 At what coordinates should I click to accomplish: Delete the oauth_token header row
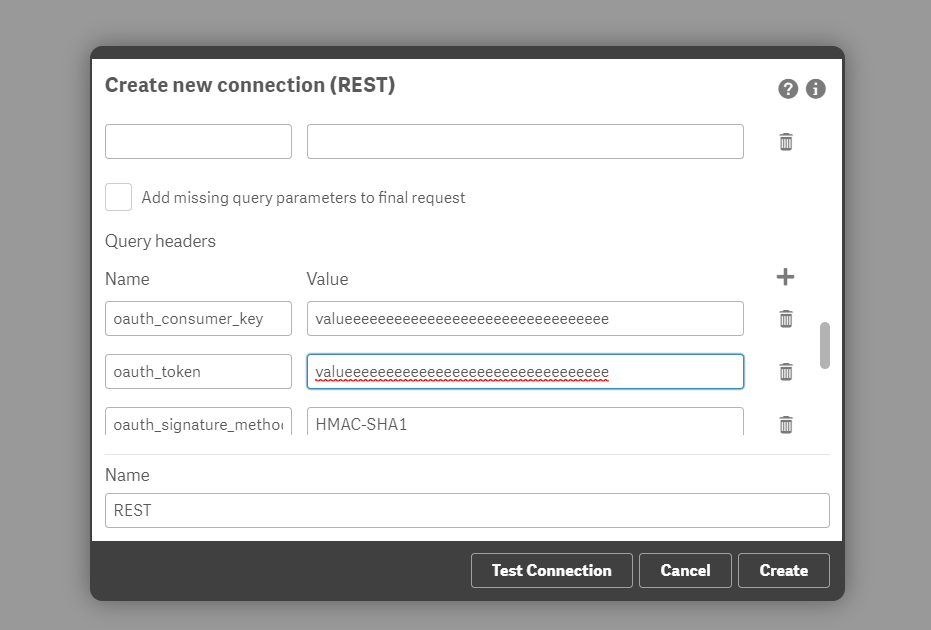coord(786,372)
